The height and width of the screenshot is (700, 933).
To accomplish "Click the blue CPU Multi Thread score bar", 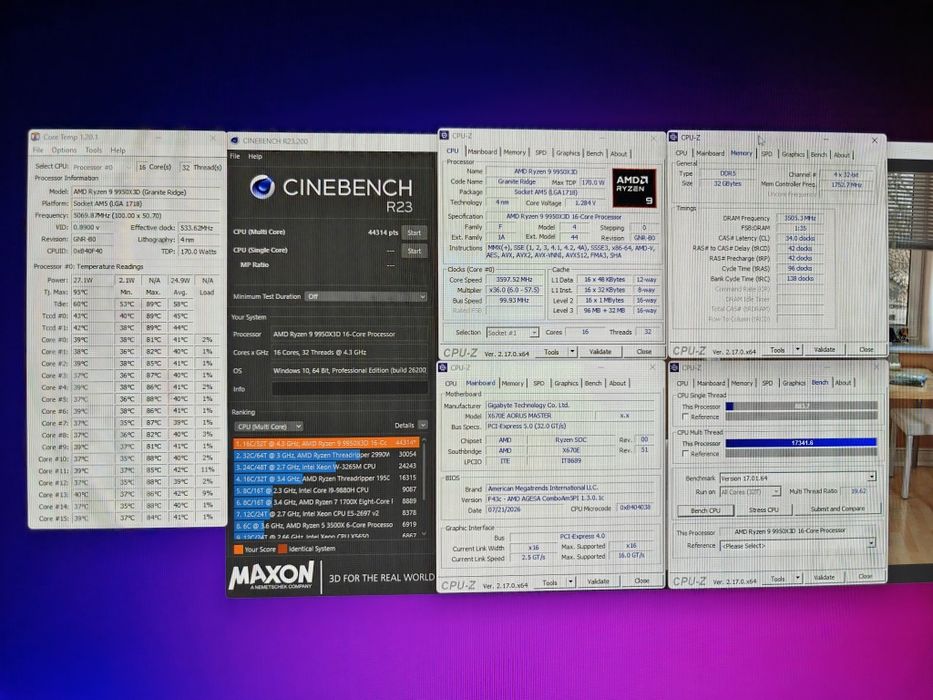I will tap(801, 443).
